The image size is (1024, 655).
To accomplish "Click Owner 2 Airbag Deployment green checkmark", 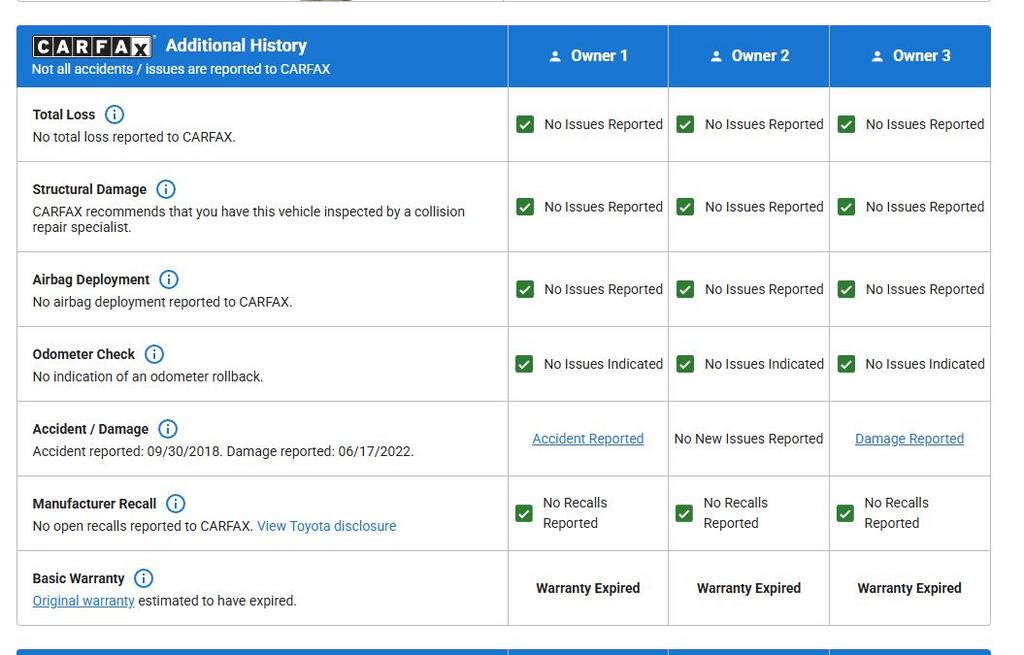I will click(x=685, y=290).
